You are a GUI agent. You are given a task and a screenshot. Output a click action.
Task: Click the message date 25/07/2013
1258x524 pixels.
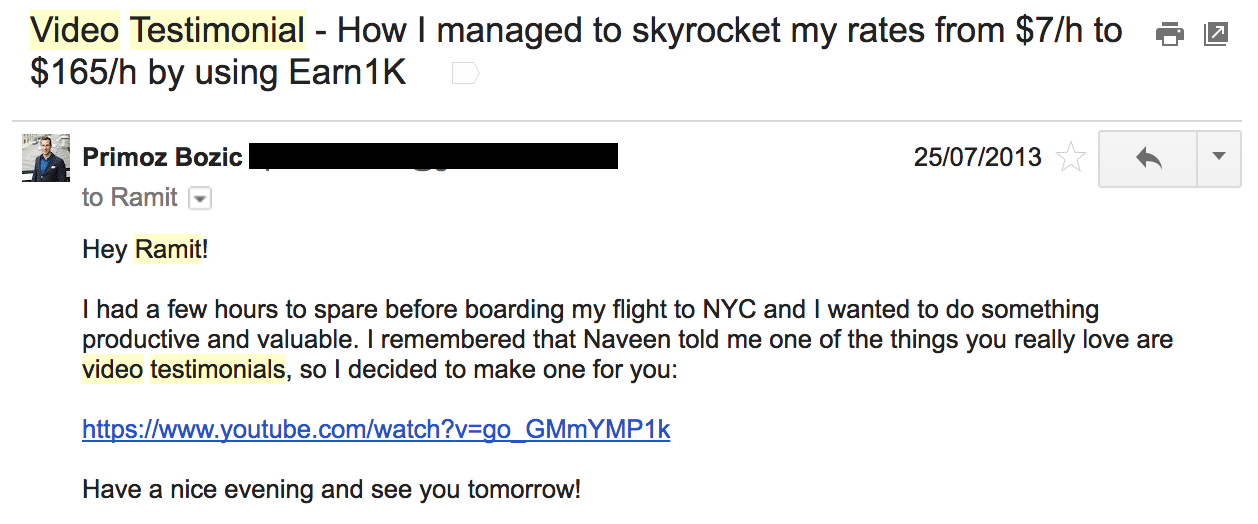[x=978, y=158]
